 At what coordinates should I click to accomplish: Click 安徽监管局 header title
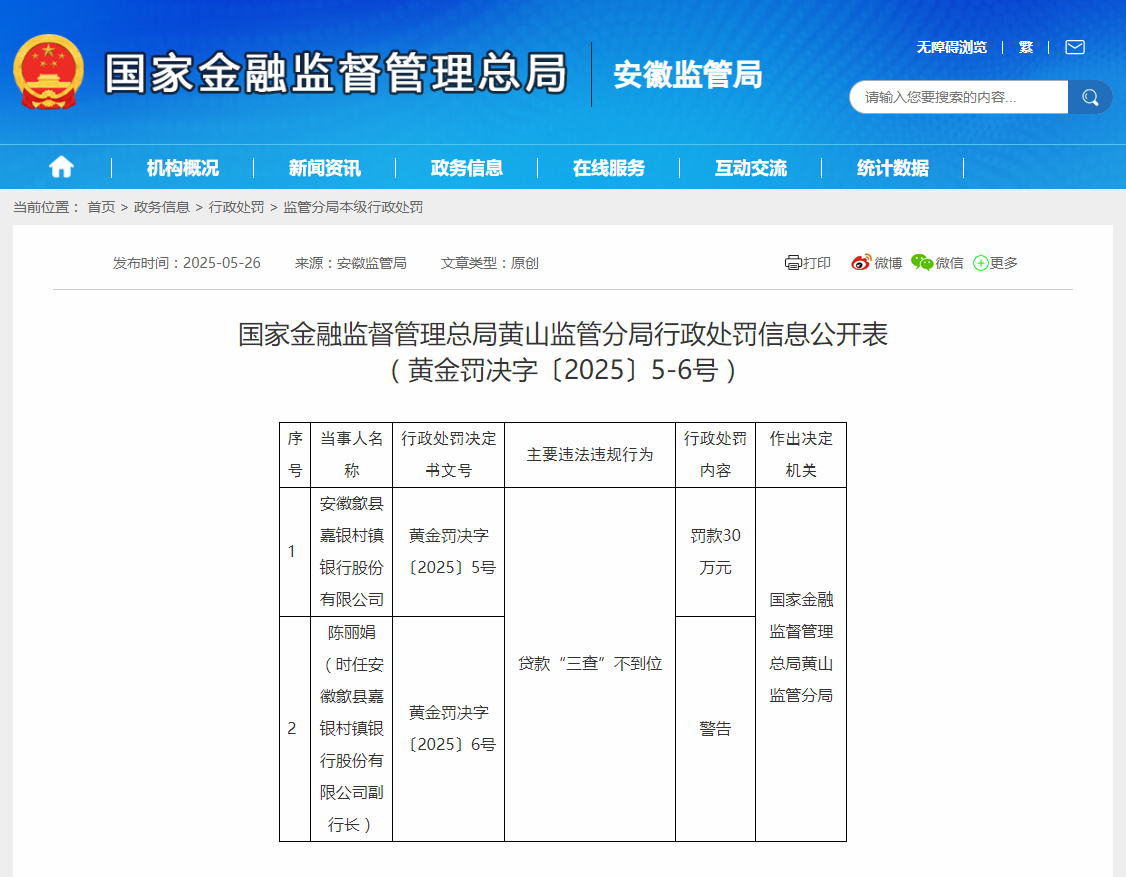(x=687, y=74)
